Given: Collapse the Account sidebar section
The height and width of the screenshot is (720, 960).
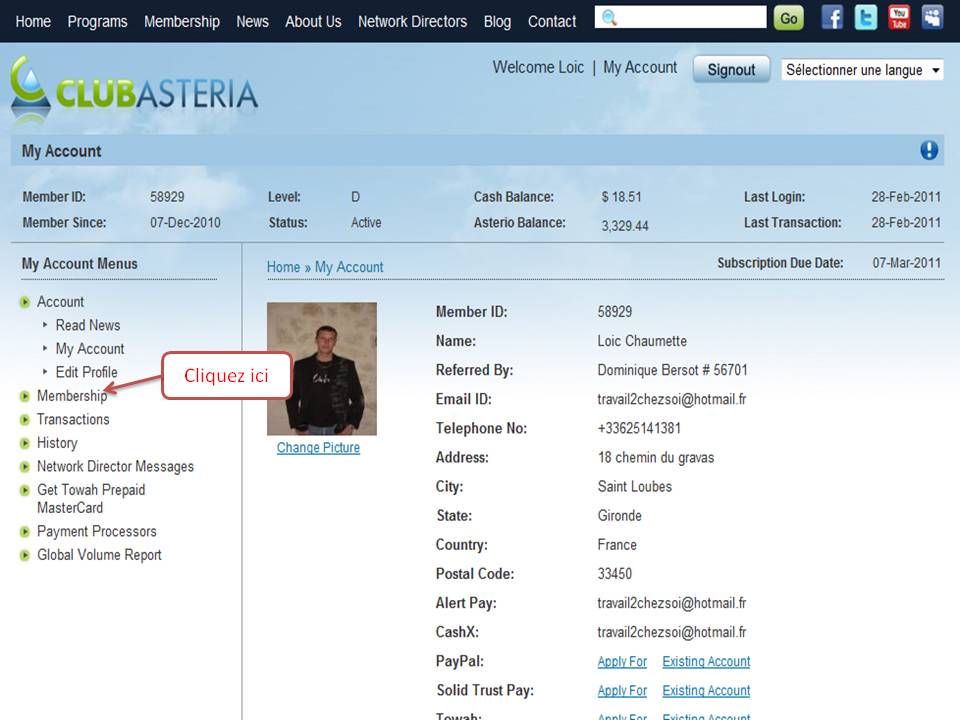Looking at the screenshot, I should click(x=60, y=302).
